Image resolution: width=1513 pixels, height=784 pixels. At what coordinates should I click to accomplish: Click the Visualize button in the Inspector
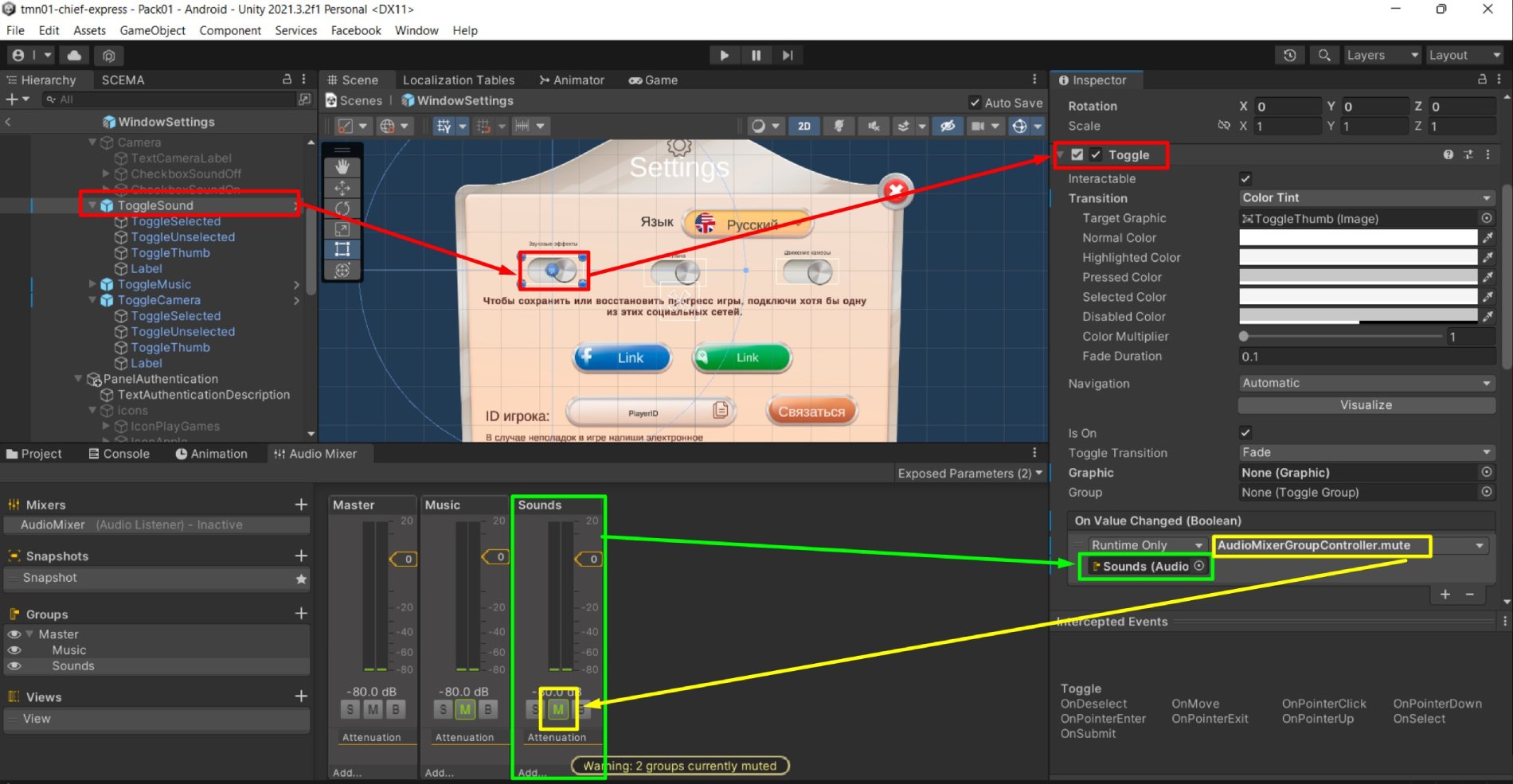click(x=1365, y=405)
